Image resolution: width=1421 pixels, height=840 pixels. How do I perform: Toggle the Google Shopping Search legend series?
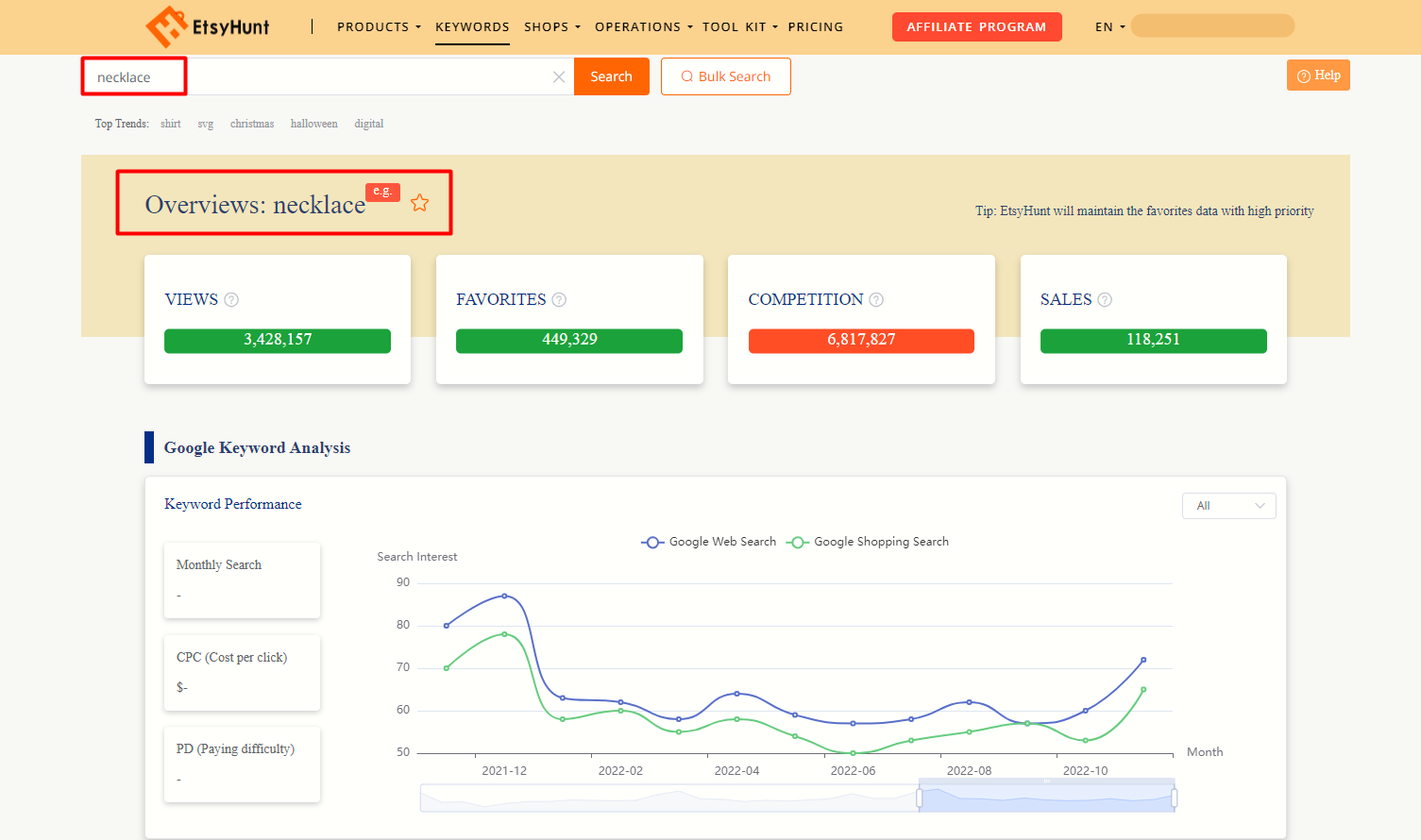tap(868, 542)
